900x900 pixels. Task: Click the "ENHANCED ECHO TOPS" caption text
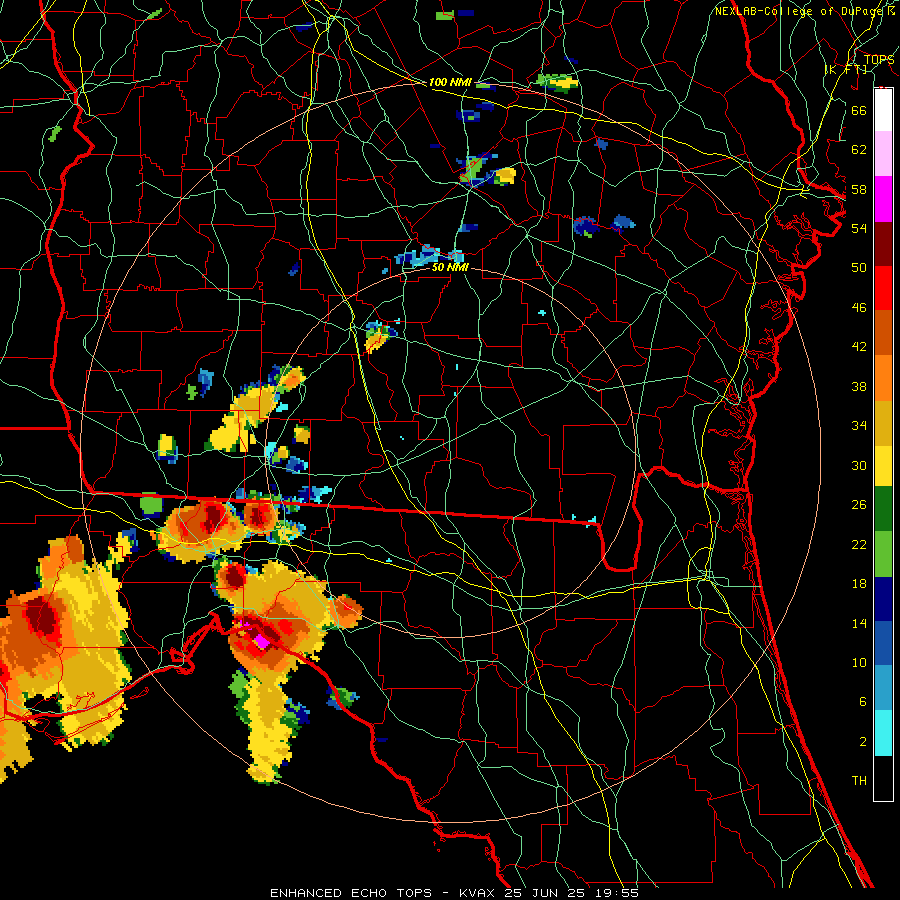tap(351, 893)
